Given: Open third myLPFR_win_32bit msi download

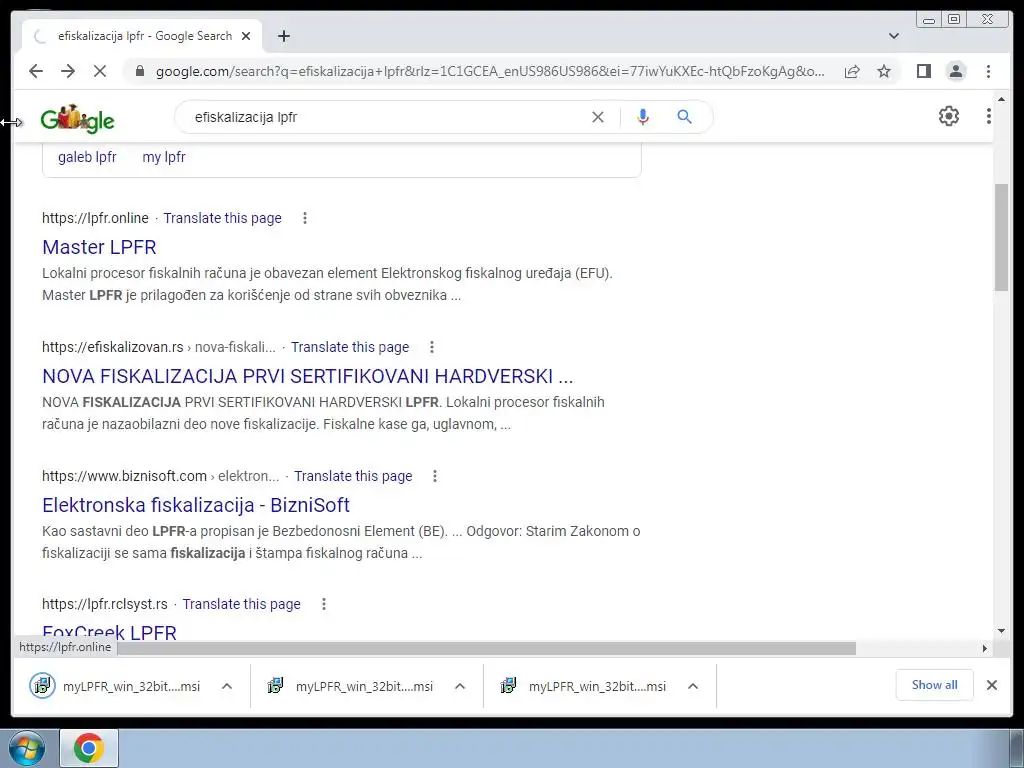Looking at the screenshot, I should 583,686.
